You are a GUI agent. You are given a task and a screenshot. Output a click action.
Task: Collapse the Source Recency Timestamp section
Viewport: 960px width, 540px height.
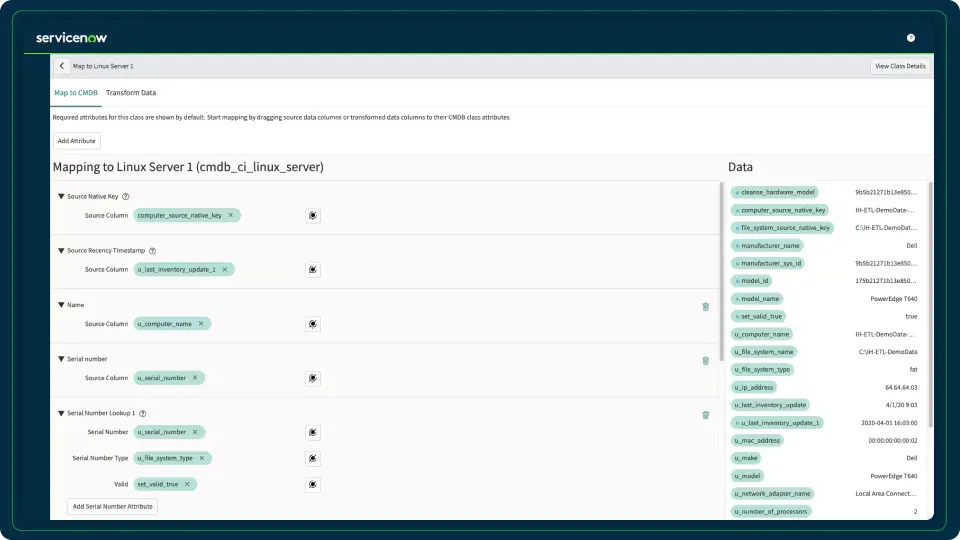coord(61,250)
